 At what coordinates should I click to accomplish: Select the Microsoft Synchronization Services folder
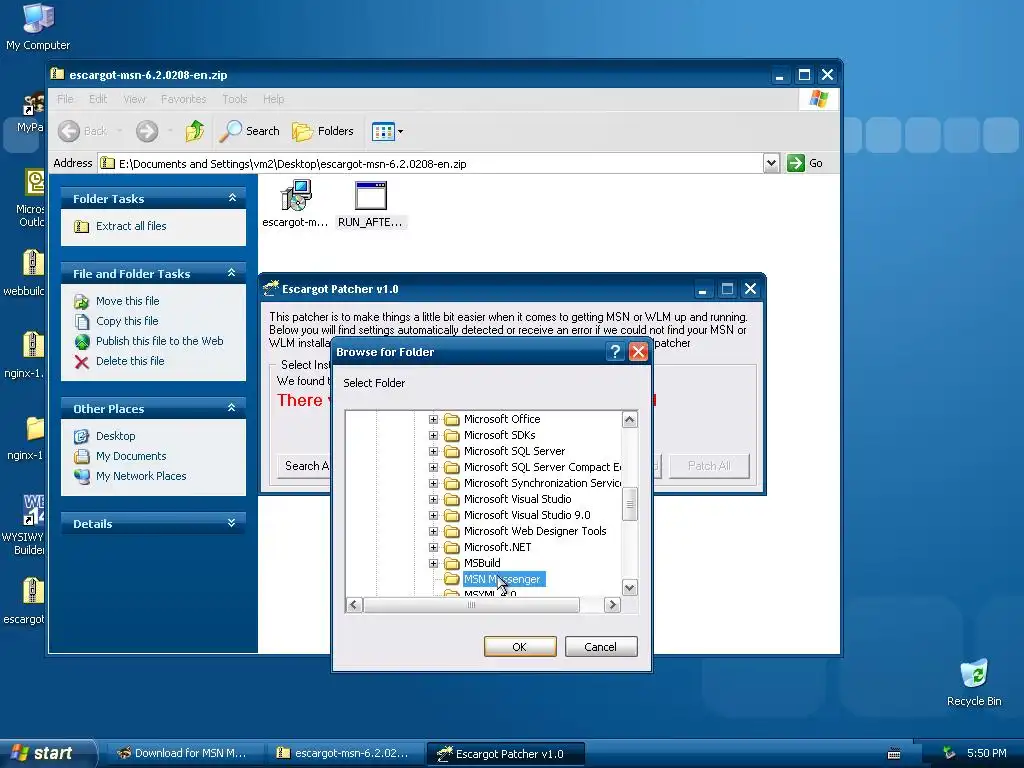[x=542, y=483]
